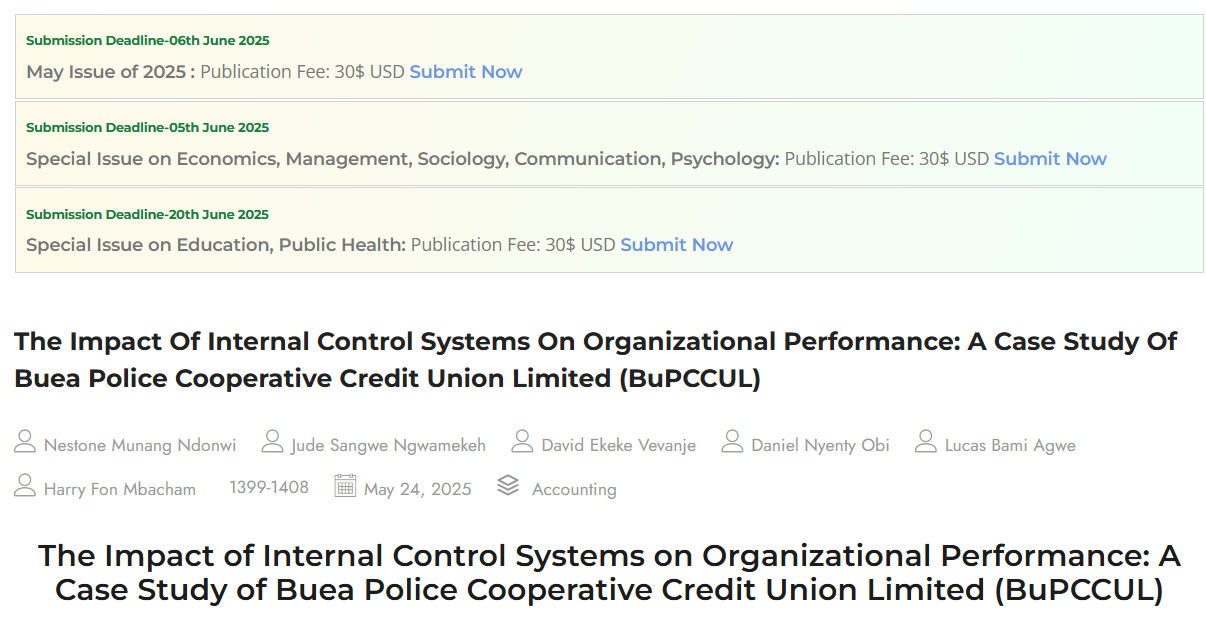This screenshot has height=635, width=1206.
Task: Click the person icon beside Jude Sangwe Ngwamekeh
Action: pos(272,442)
